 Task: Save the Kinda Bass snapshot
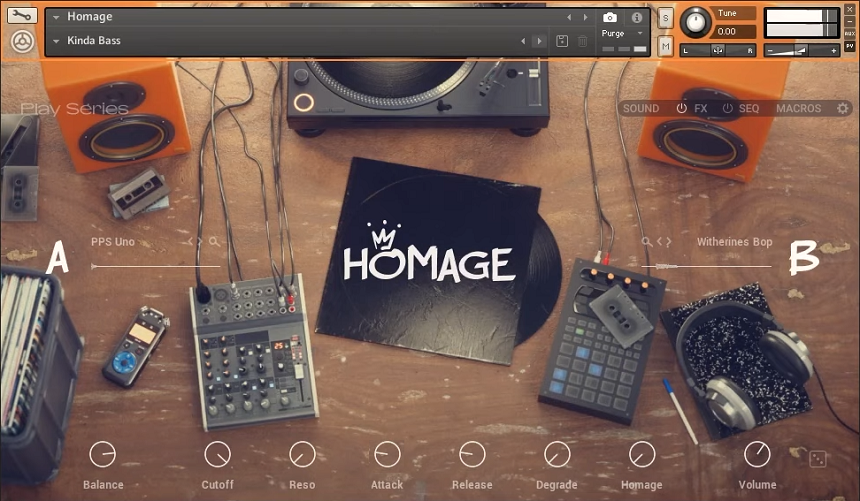click(x=562, y=41)
